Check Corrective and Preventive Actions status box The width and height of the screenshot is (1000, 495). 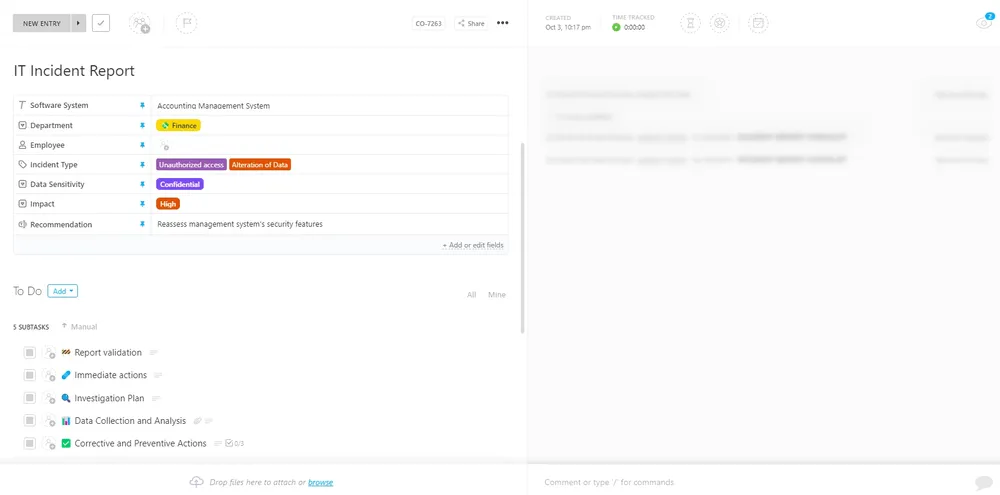29,443
